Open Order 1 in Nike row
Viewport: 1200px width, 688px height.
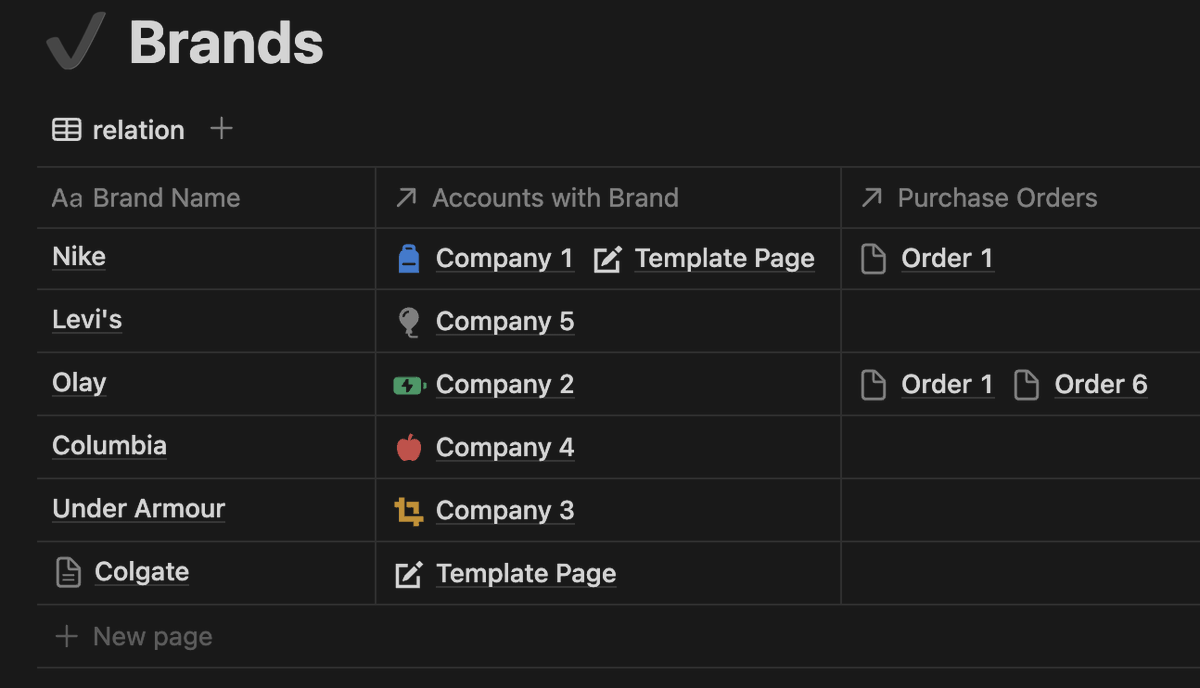[947, 259]
